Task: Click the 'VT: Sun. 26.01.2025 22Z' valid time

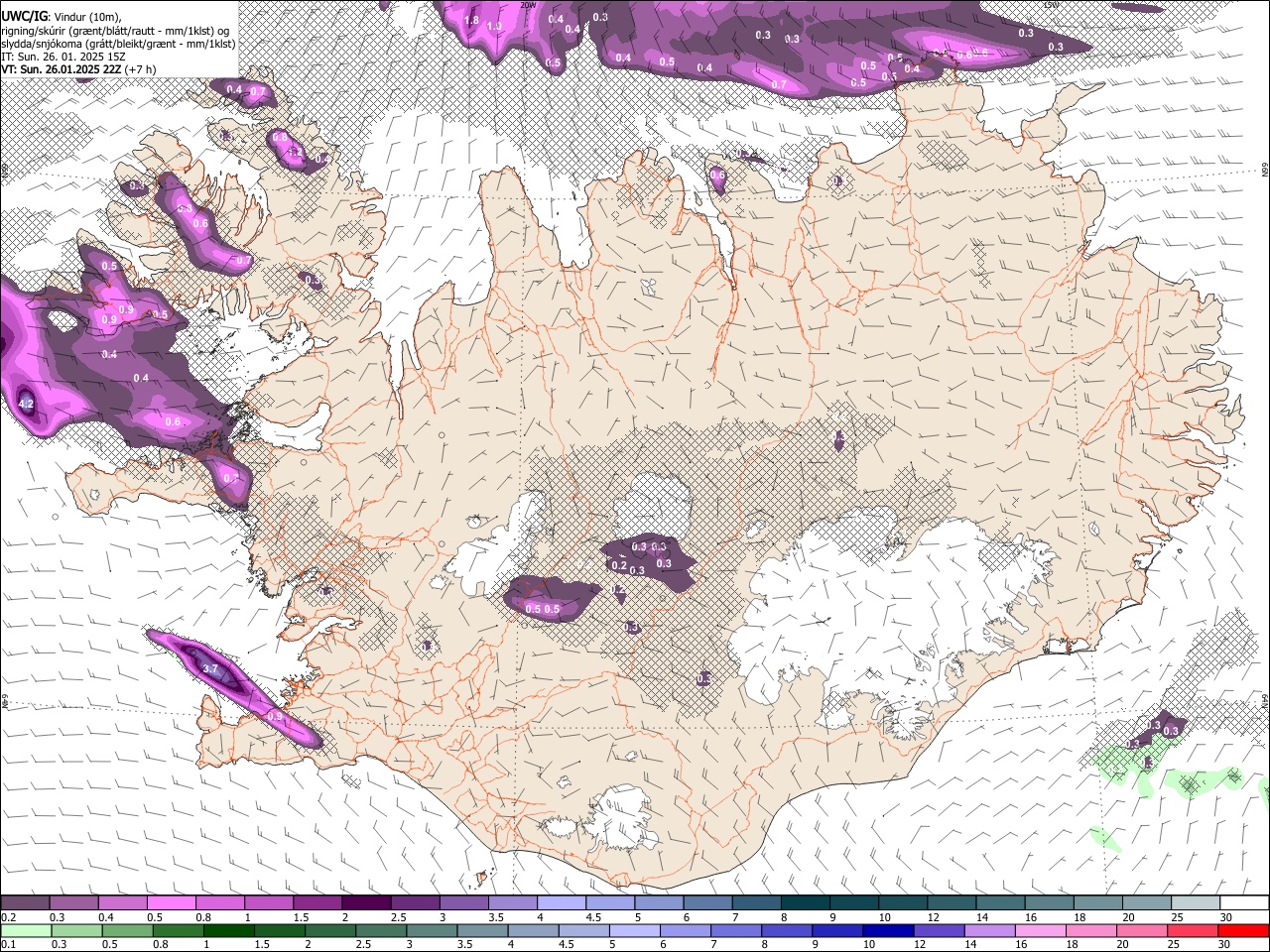Action: [x=61, y=69]
